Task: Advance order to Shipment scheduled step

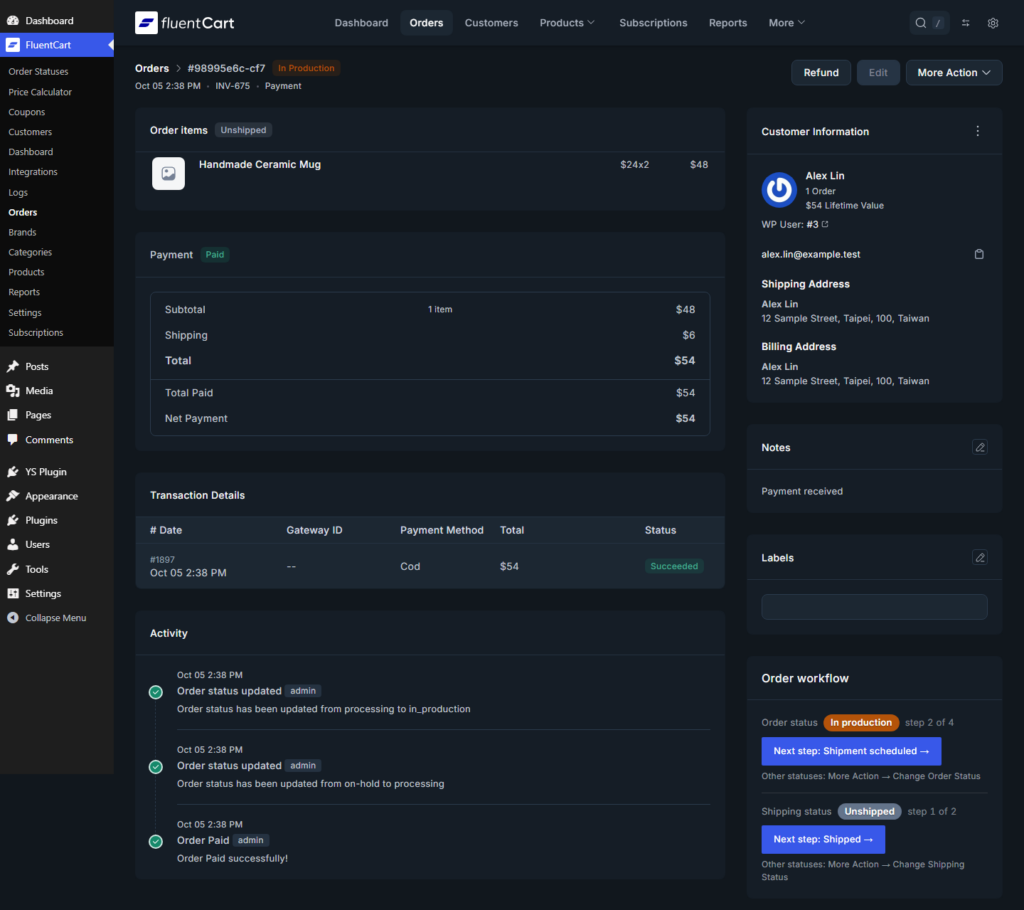Action: [x=851, y=751]
